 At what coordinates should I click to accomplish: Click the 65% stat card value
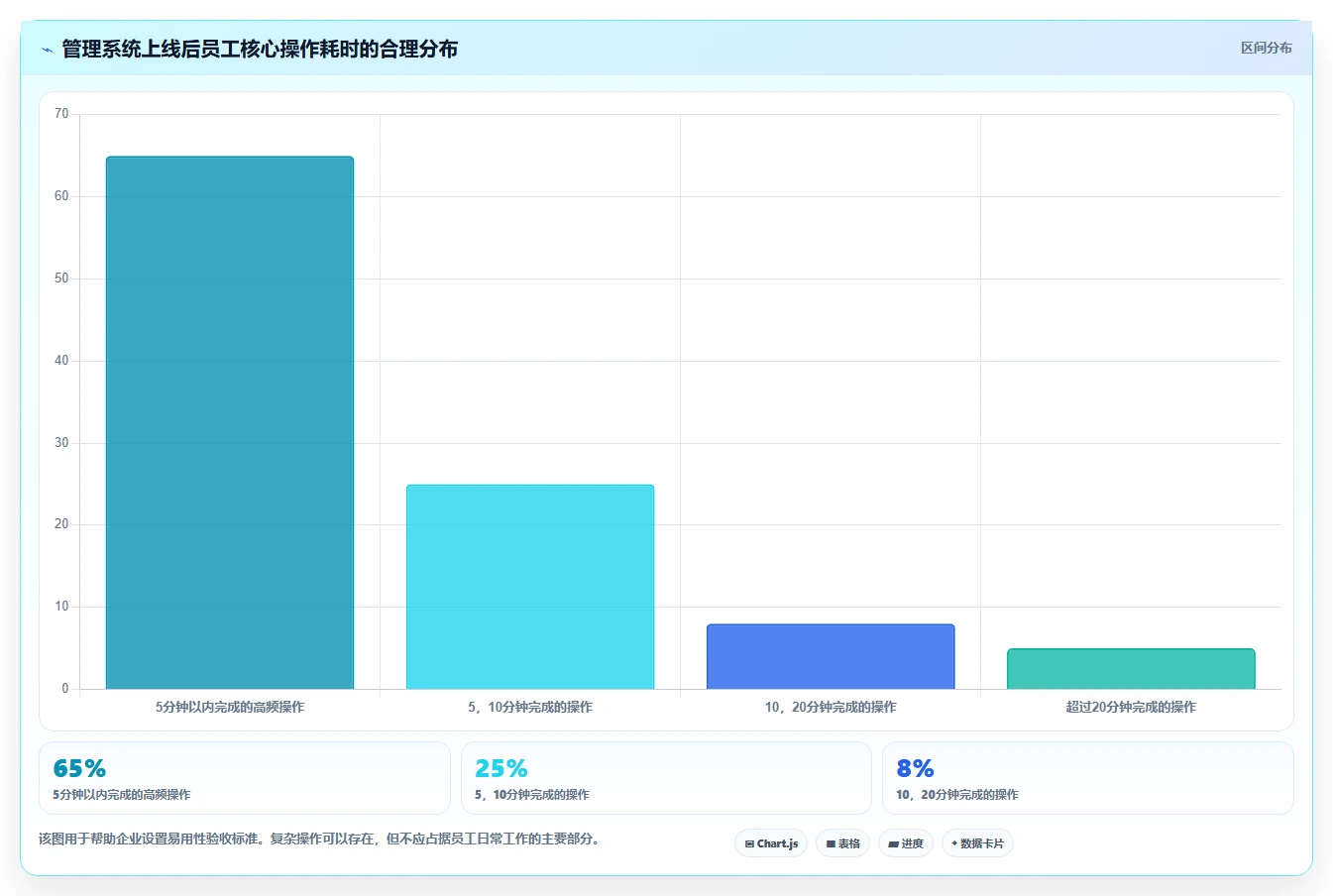pos(79,768)
